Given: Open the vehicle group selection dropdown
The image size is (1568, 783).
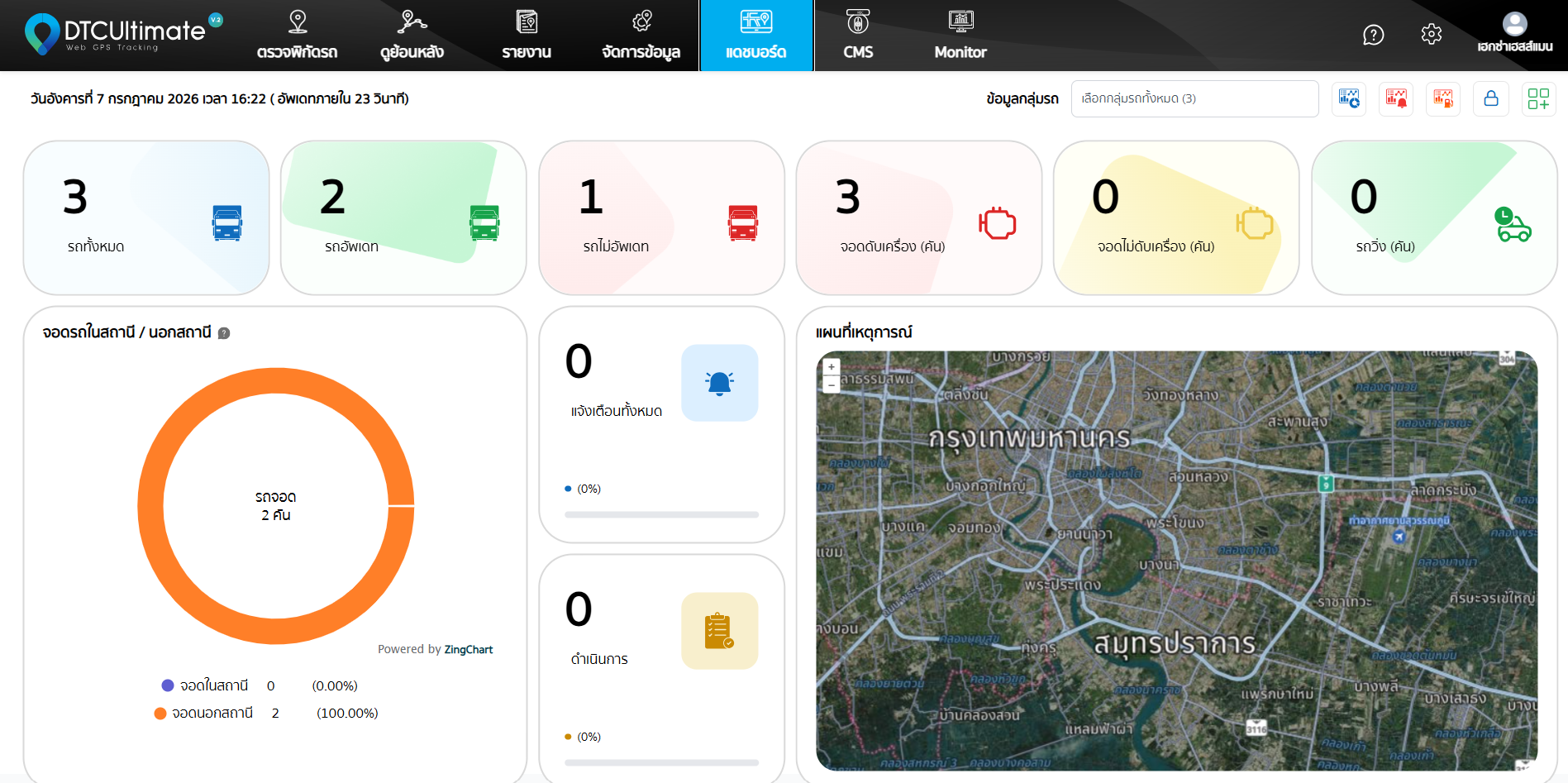Looking at the screenshot, I should pos(1194,98).
